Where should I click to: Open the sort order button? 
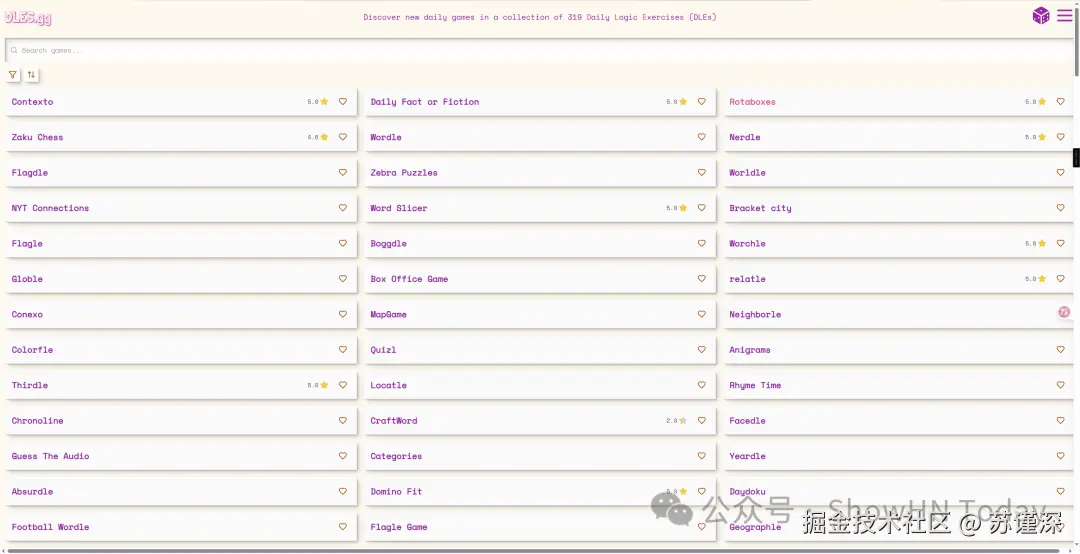(x=31, y=74)
